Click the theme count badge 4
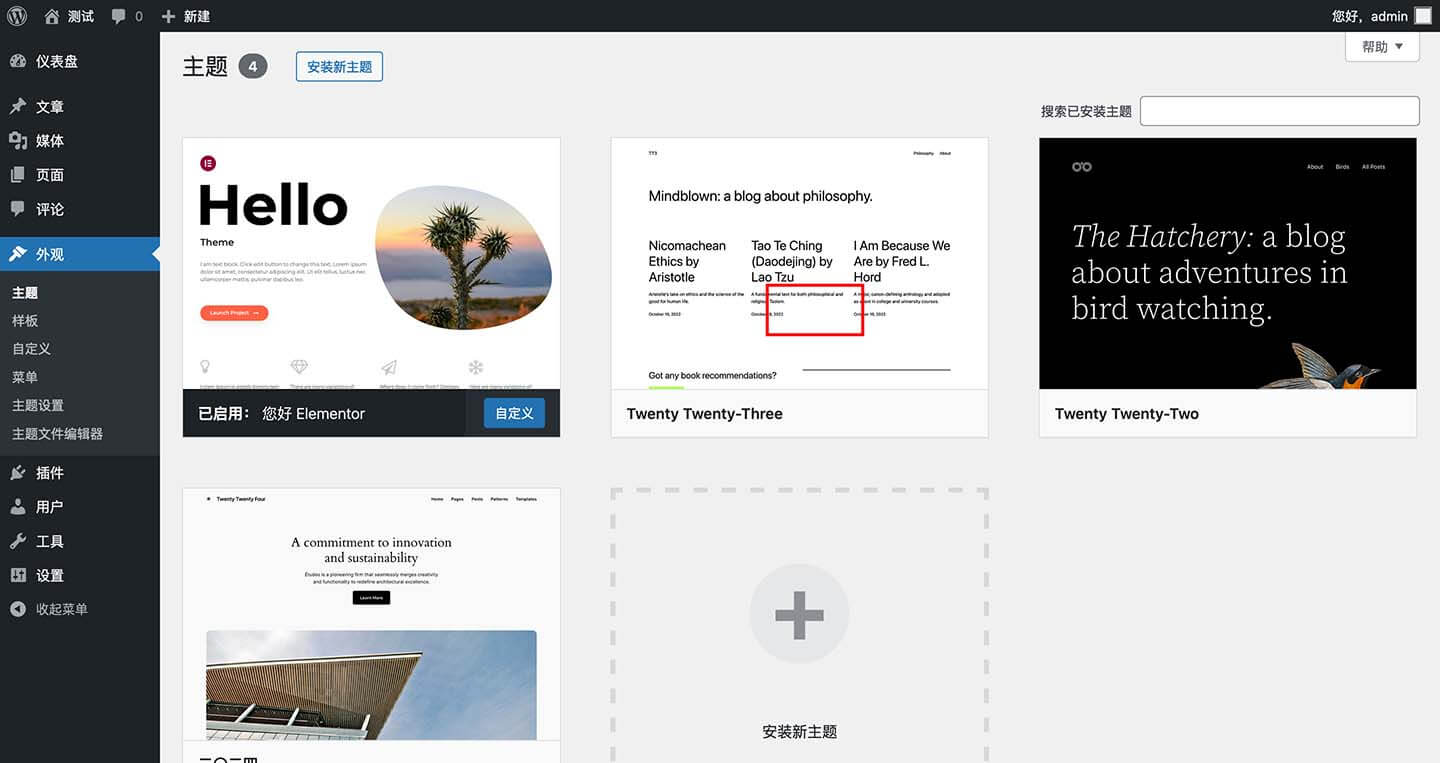 coord(253,67)
